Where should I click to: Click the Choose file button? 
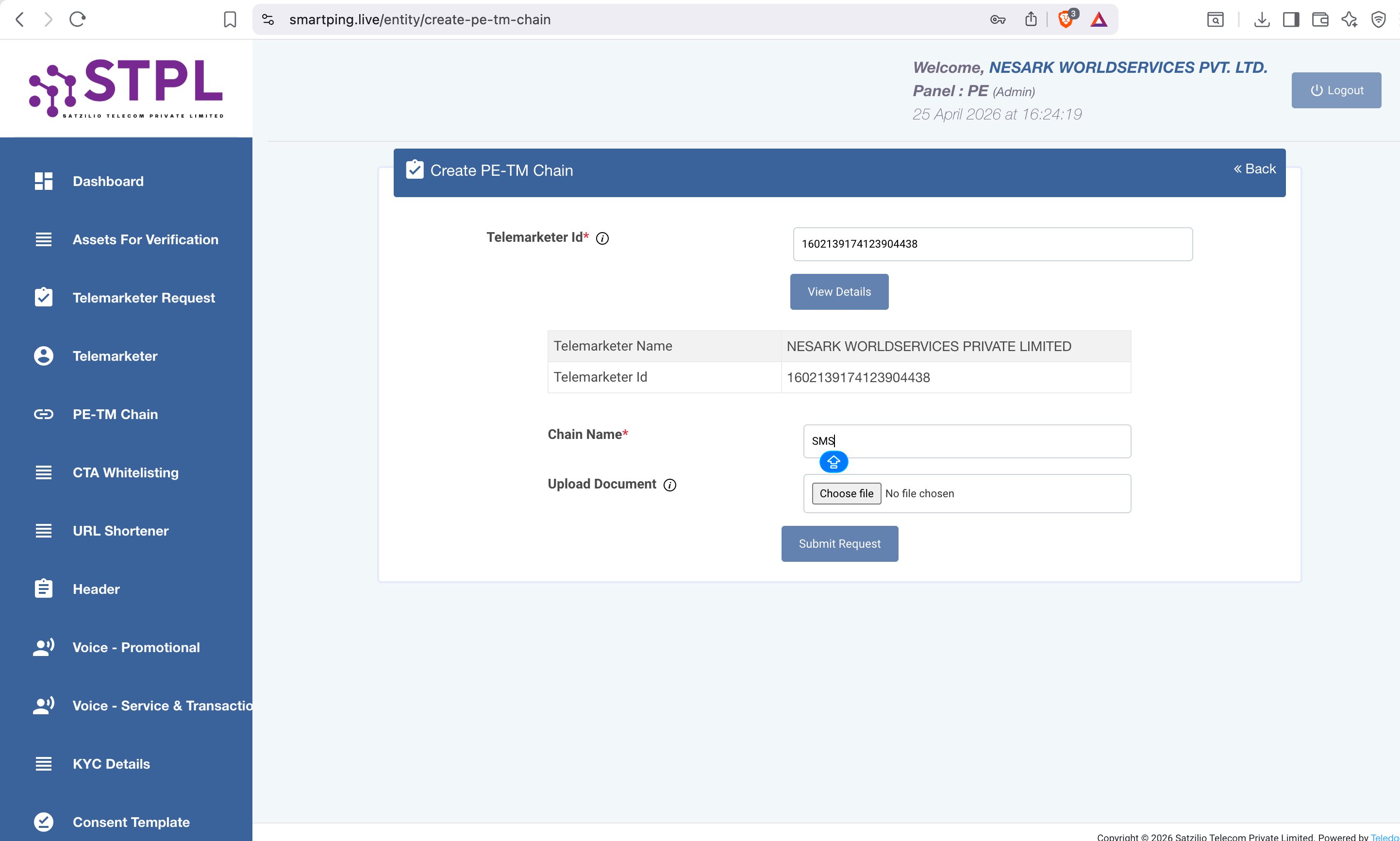pos(847,494)
